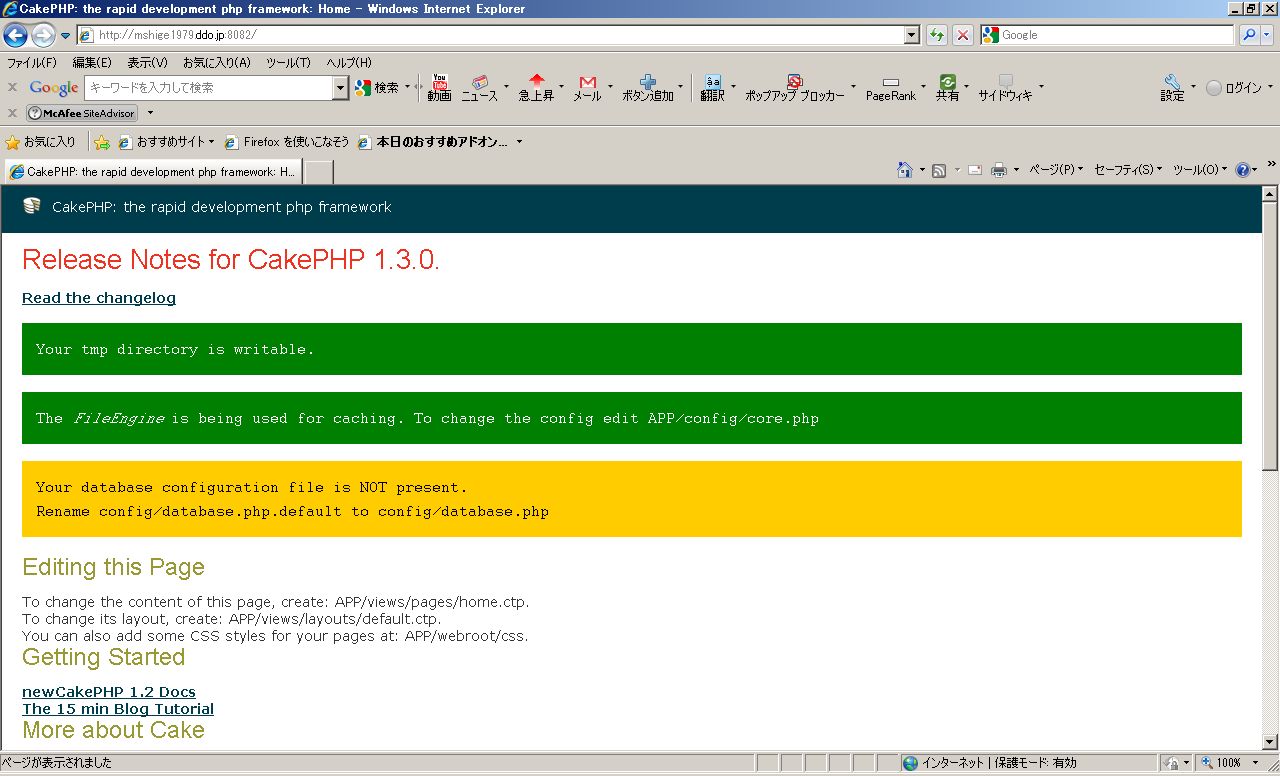Click the Release Notes for CakePHP 1.3.0 heading
The image size is (1280, 776).
point(231,260)
